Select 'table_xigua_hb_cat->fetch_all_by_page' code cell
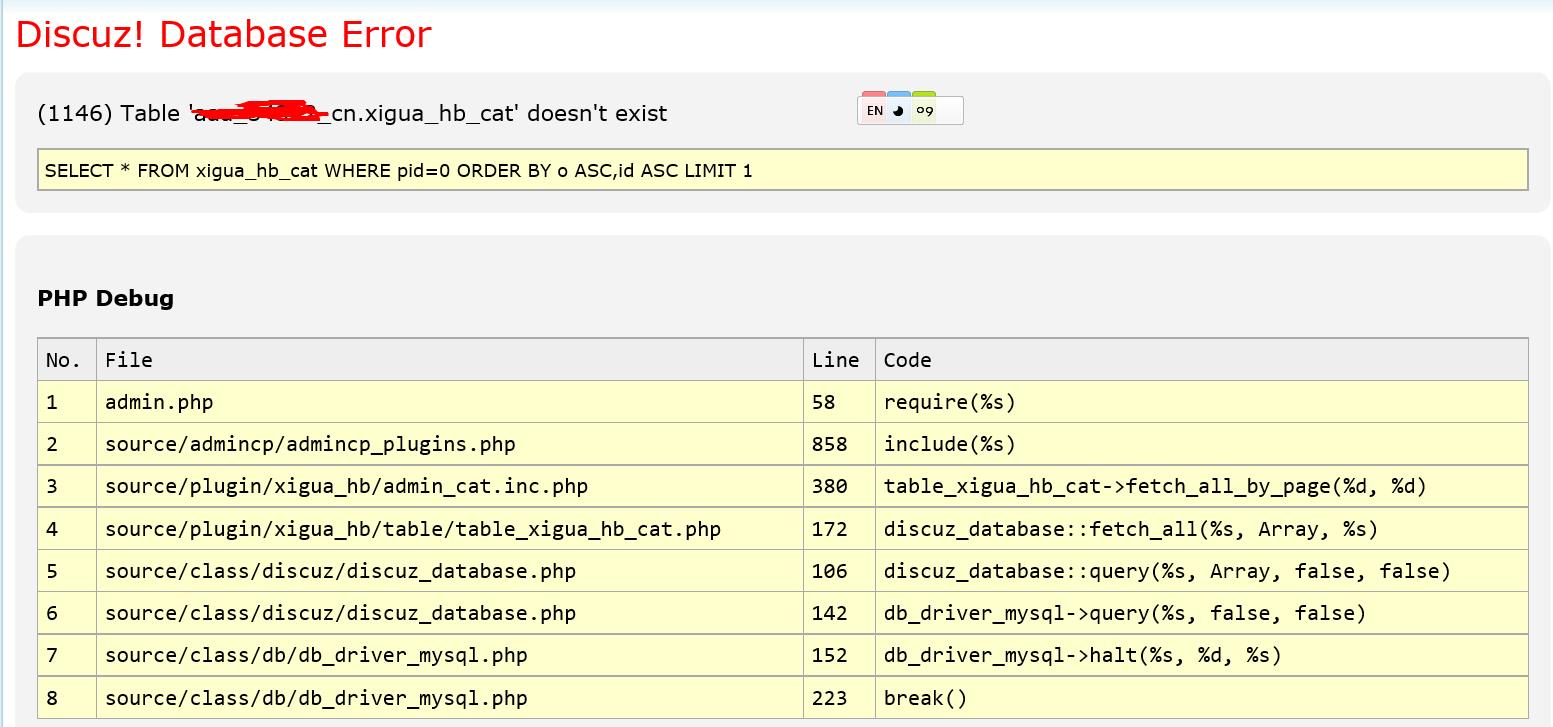The width and height of the screenshot is (1553, 727). pos(1202,486)
